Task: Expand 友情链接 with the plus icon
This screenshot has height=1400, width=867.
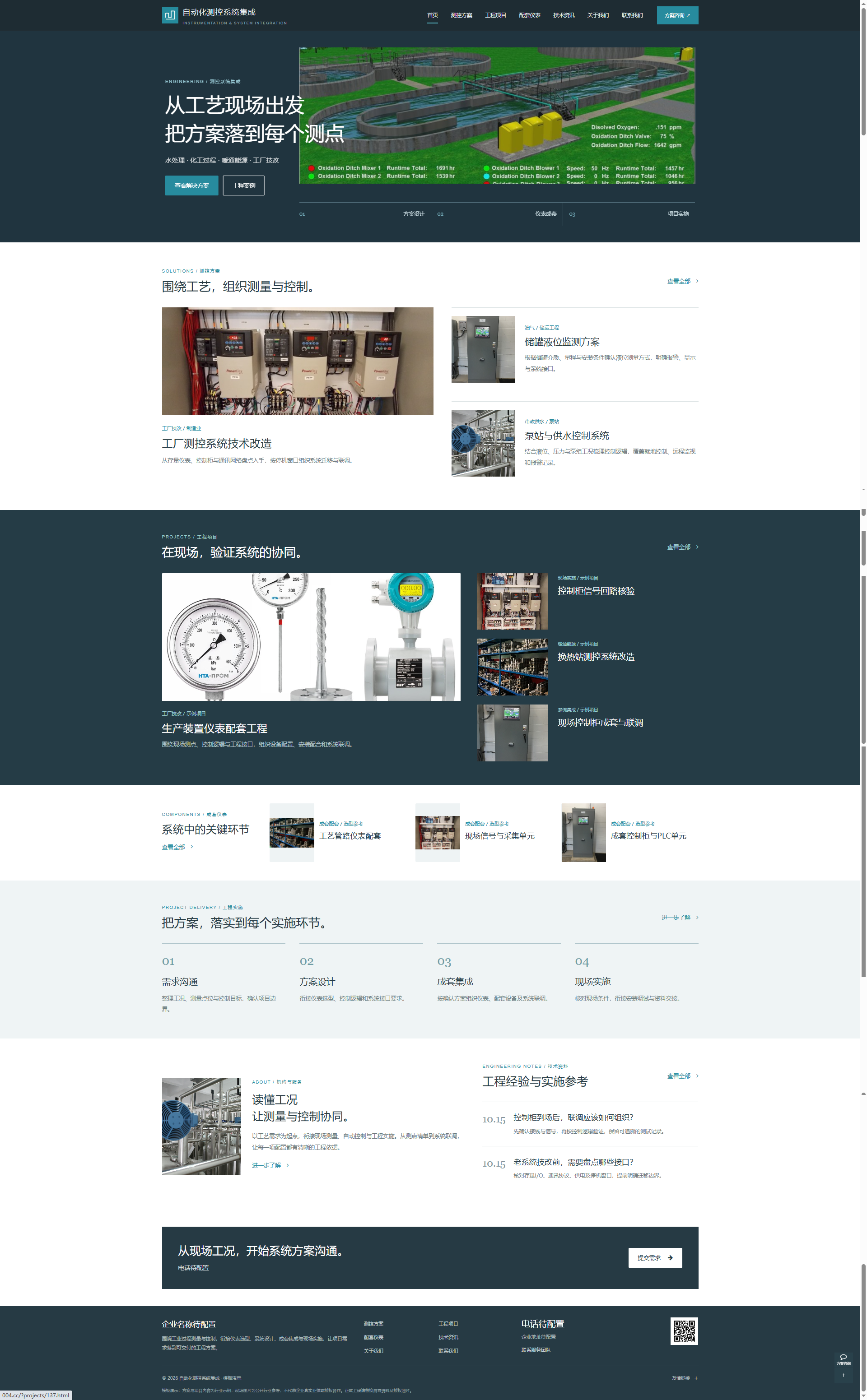Action: click(696, 1378)
